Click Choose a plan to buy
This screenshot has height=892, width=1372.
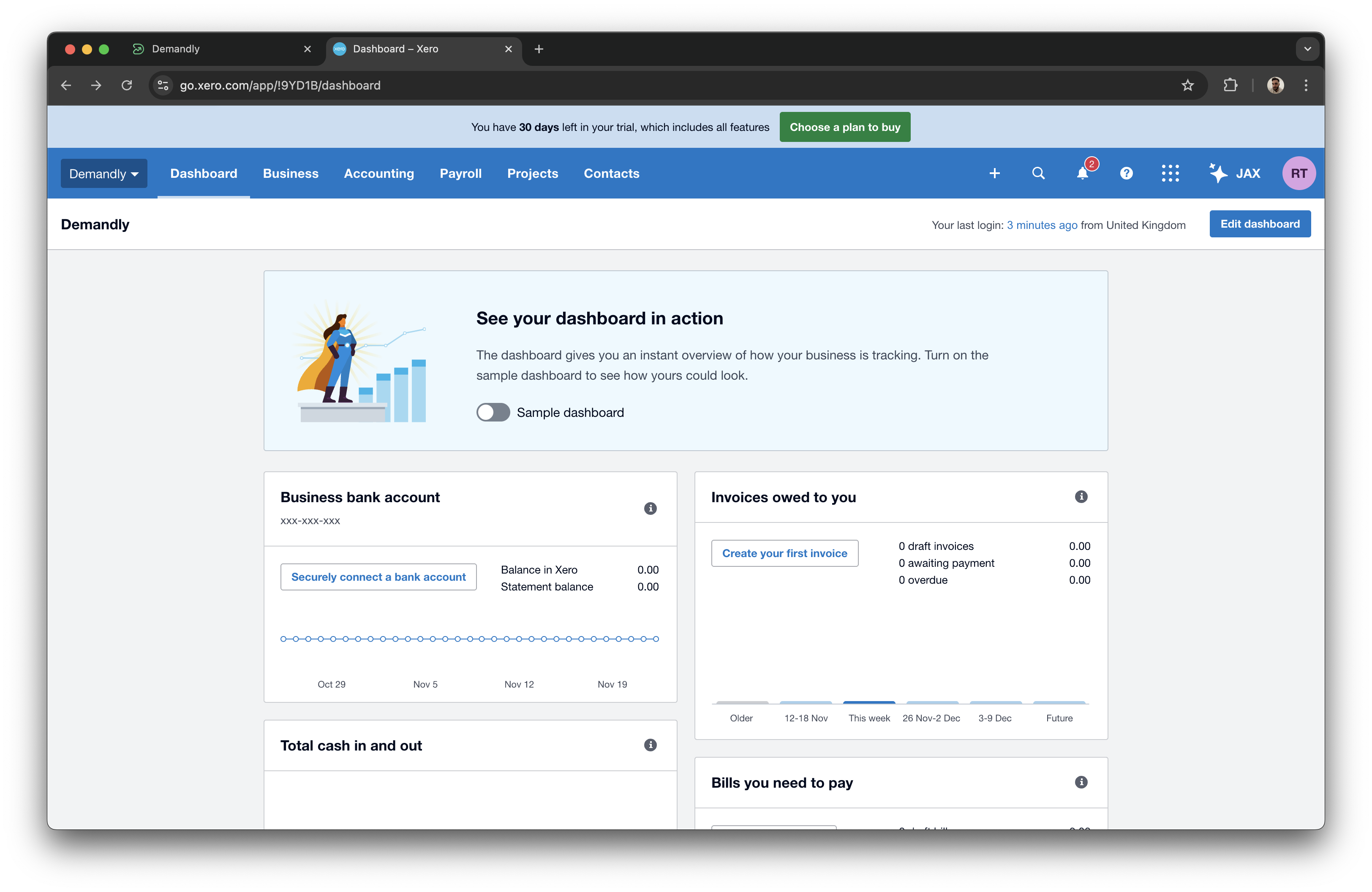click(844, 127)
